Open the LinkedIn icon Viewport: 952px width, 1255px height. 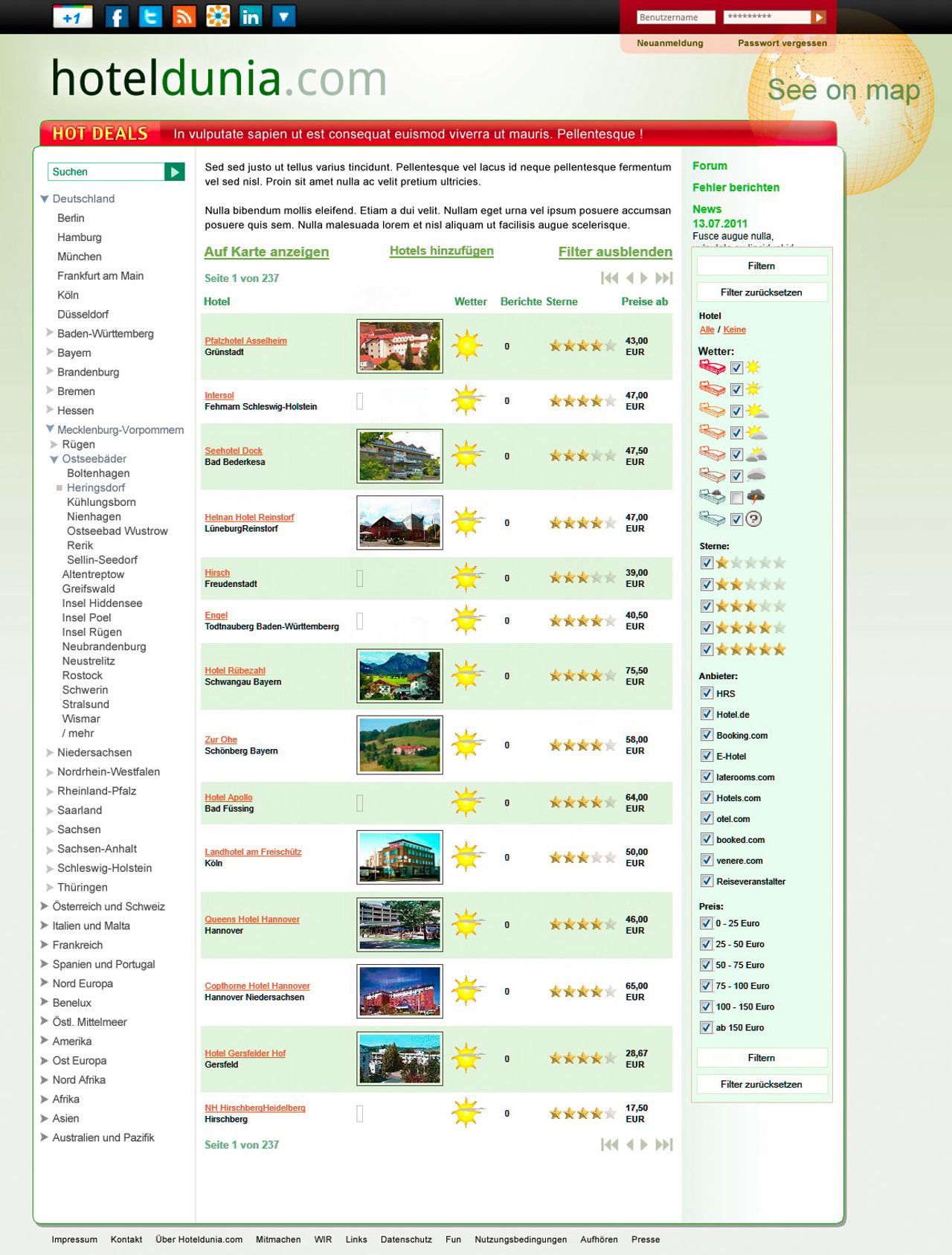pyautogui.click(x=251, y=16)
